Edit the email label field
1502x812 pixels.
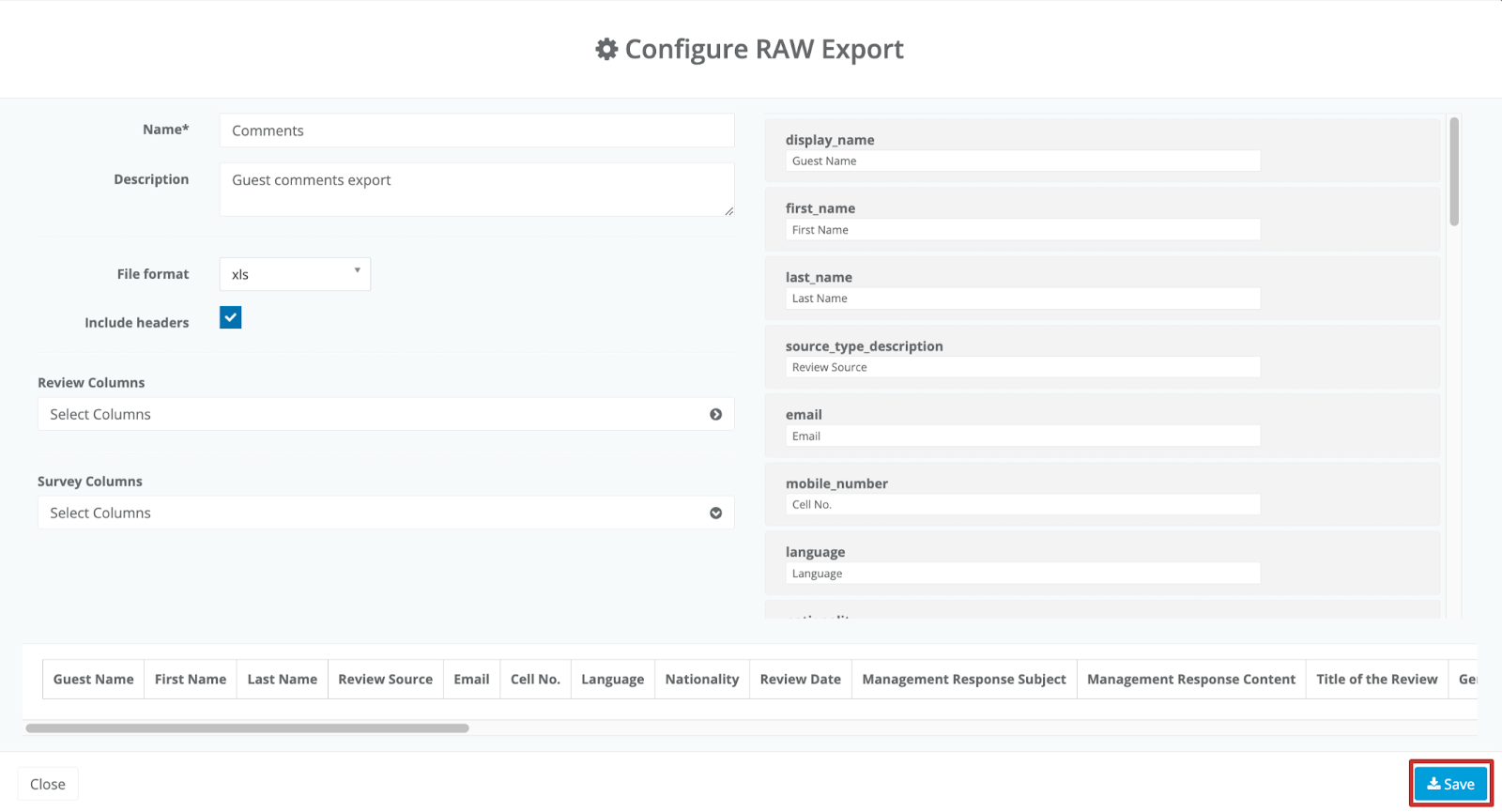tap(1022, 436)
